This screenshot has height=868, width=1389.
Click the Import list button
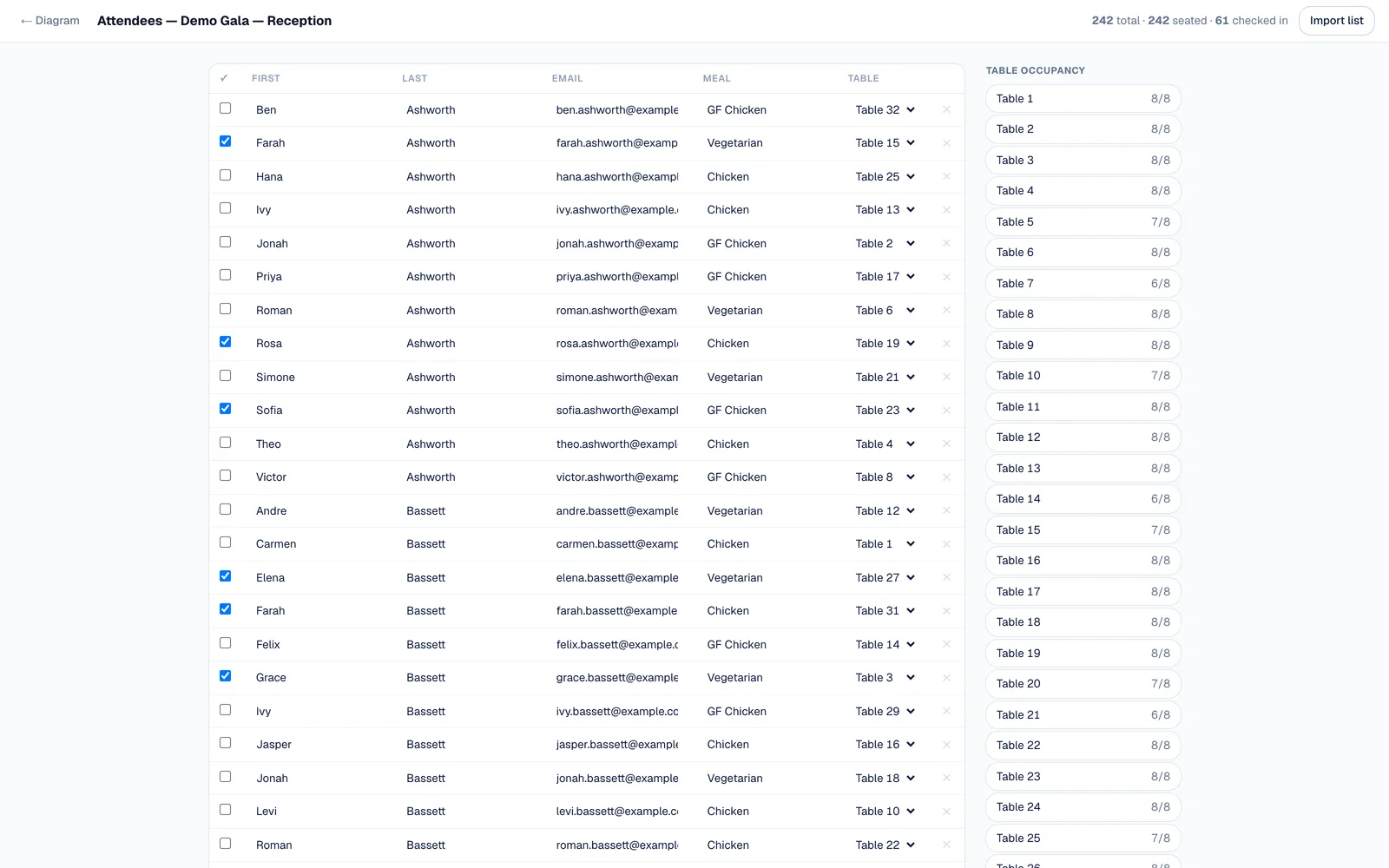click(1336, 21)
